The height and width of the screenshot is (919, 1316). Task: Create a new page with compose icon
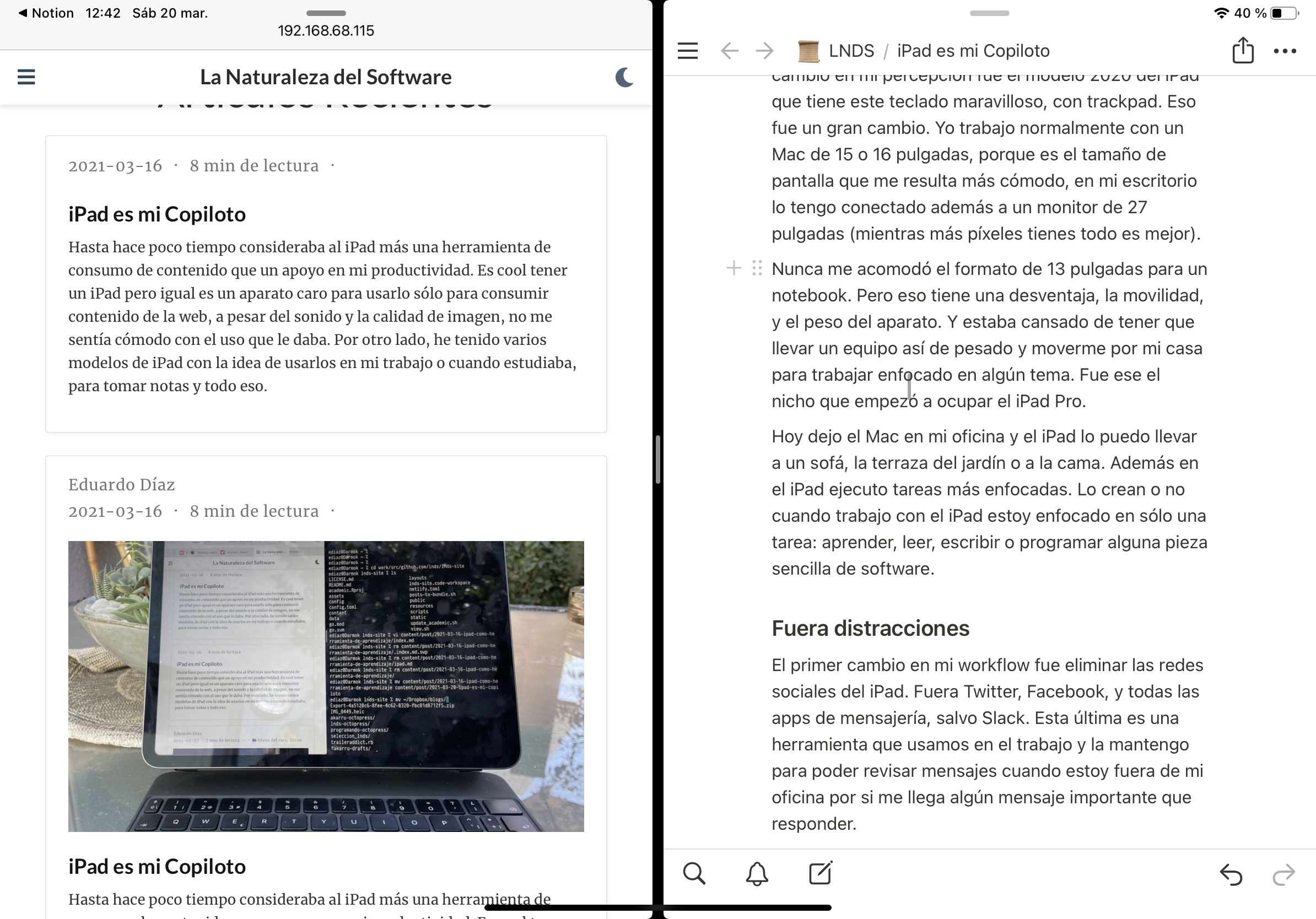point(820,873)
